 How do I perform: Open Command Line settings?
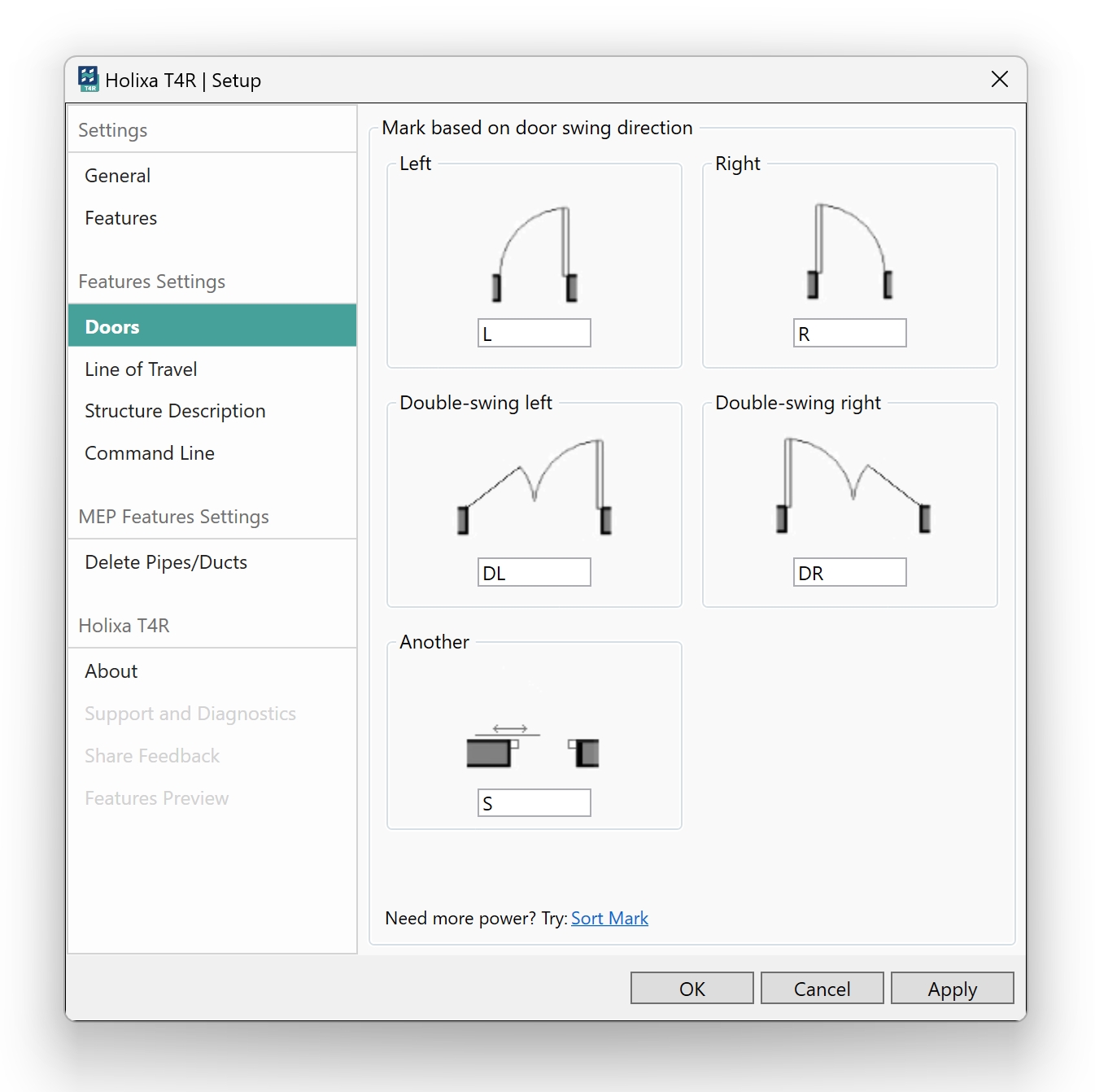[x=150, y=453]
